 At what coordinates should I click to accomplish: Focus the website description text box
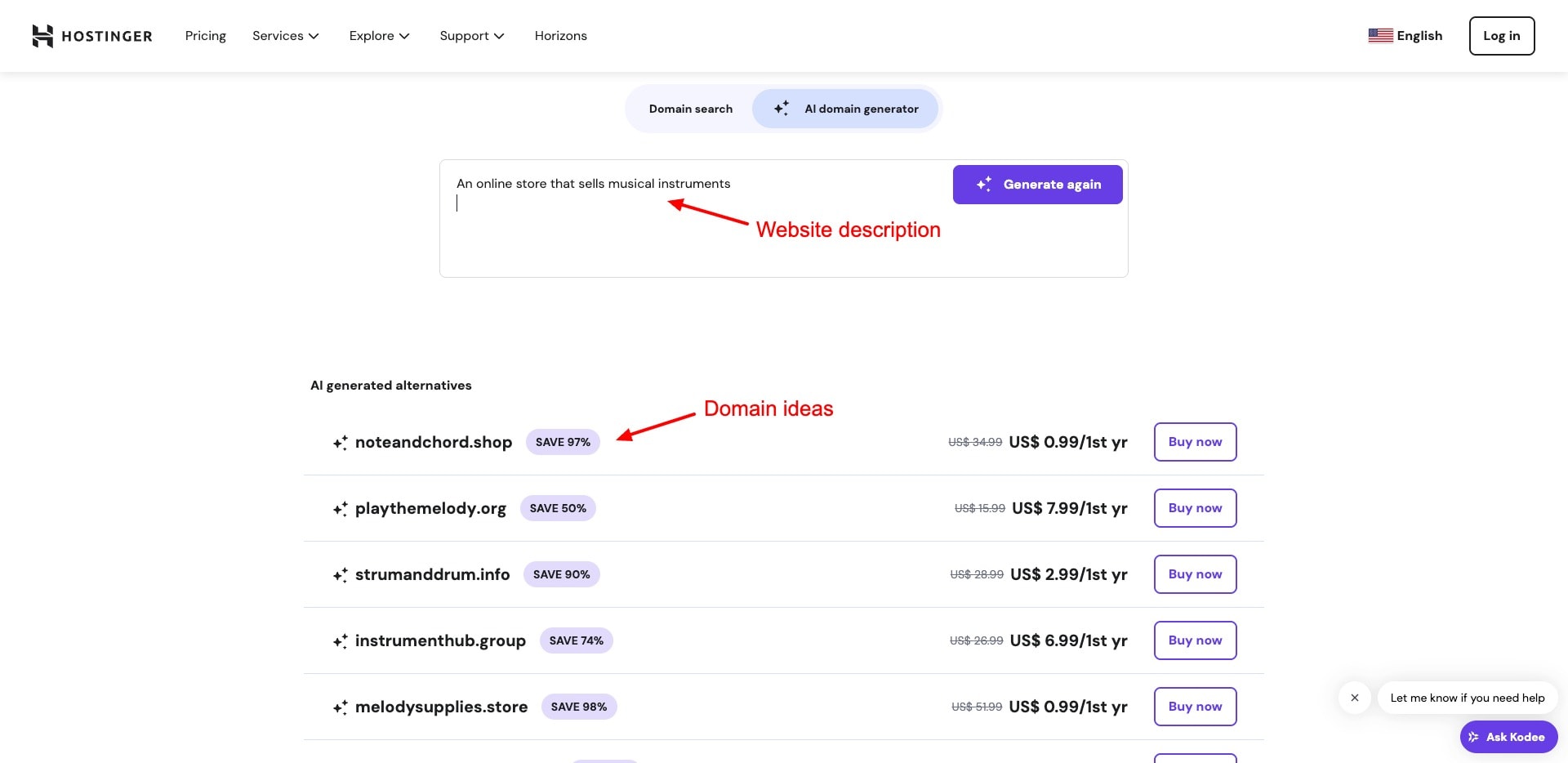pyautogui.click(x=694, y=237)
